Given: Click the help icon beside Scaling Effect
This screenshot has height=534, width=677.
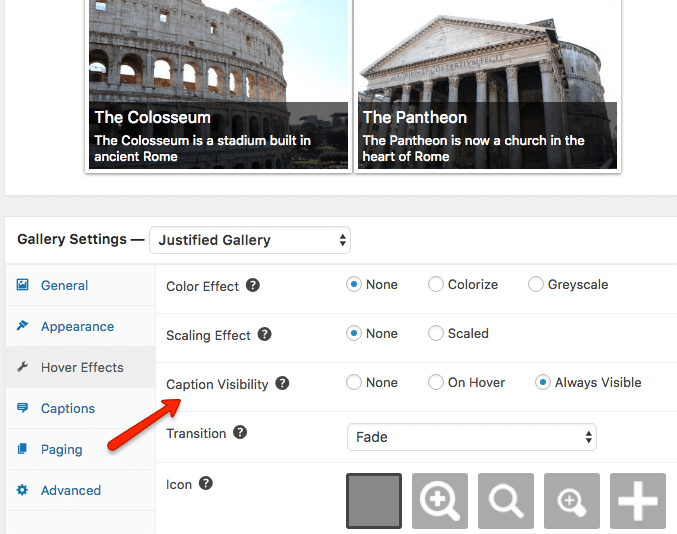Looking at the screenshot, I should tap(264, 334).
